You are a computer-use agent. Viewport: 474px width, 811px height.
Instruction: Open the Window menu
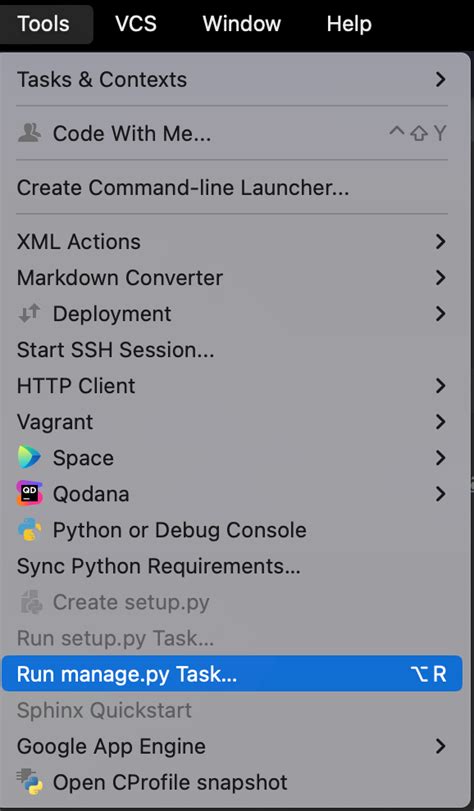point(242,24)
